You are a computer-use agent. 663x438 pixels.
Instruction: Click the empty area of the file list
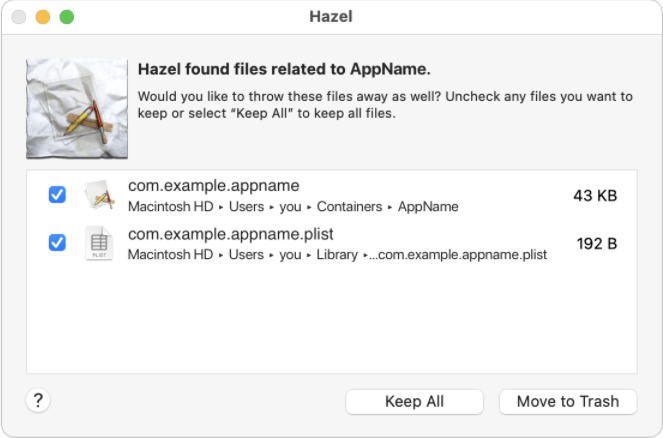click(331, 320)
